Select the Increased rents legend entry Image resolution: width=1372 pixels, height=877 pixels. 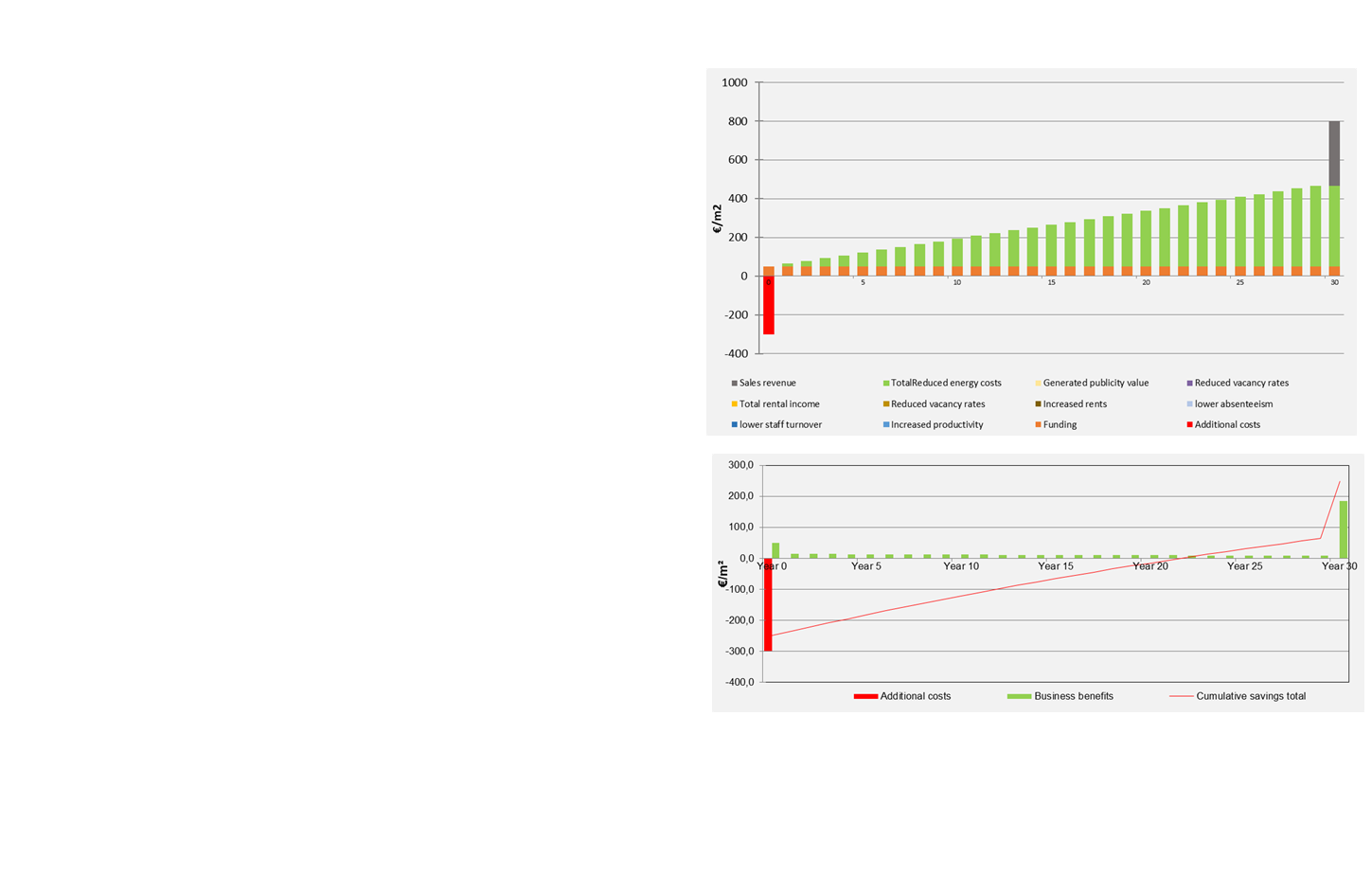(x=1074, y=404)
